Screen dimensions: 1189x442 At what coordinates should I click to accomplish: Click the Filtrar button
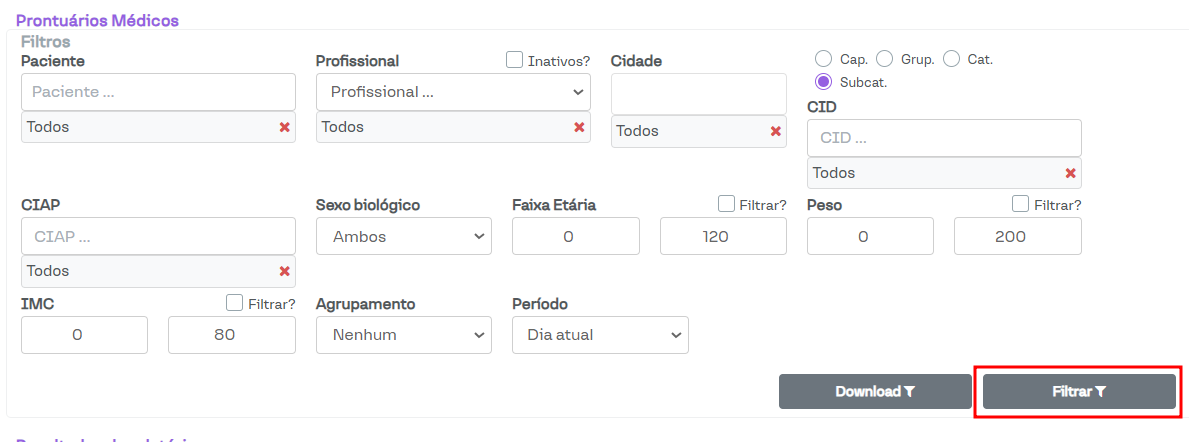click(x=1079, y=392)
